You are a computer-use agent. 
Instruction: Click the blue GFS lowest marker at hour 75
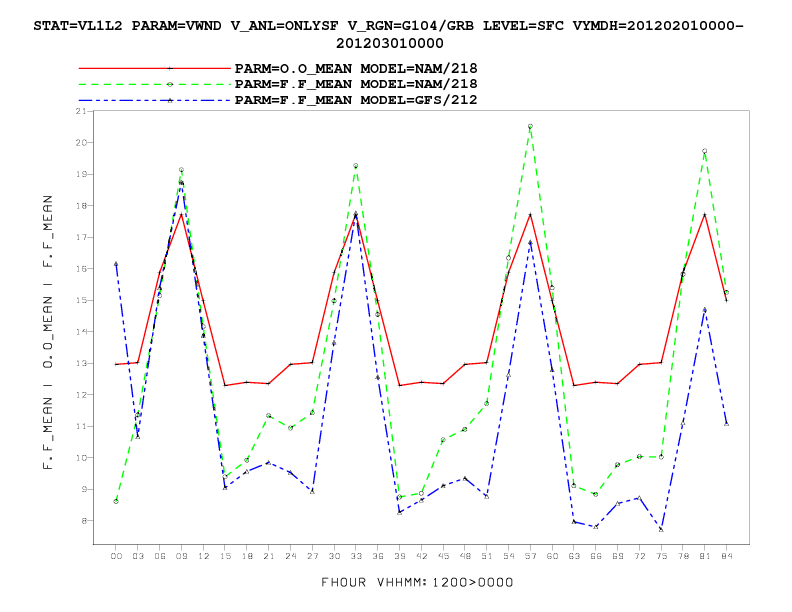coord(661,529)
